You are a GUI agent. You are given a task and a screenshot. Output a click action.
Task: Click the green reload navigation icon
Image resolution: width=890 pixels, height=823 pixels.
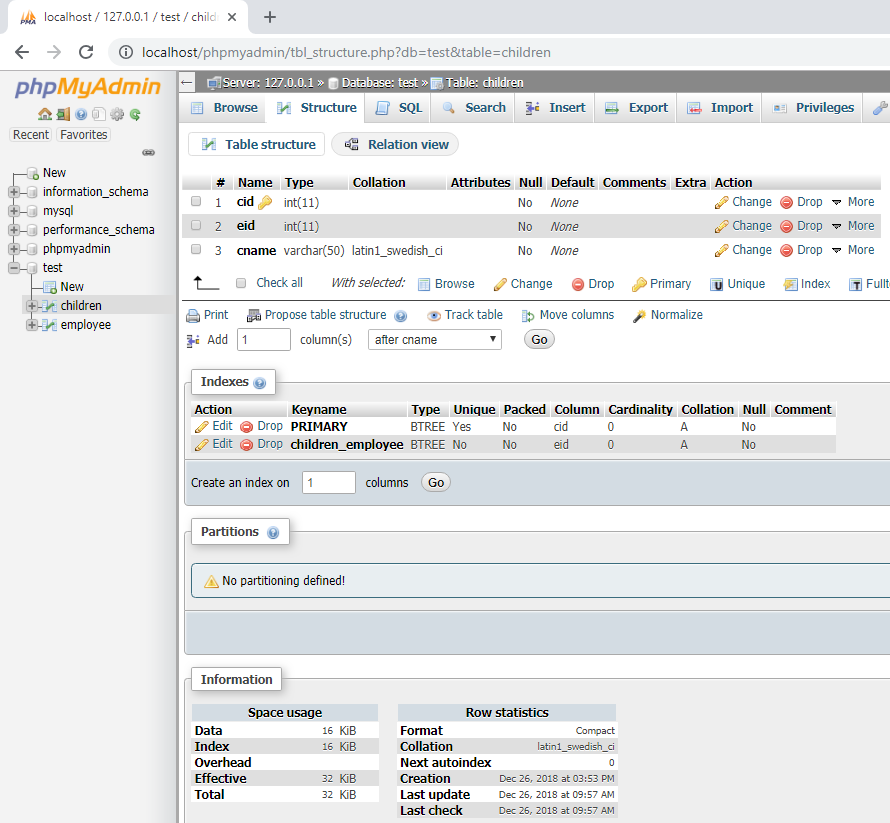(135, 115)
